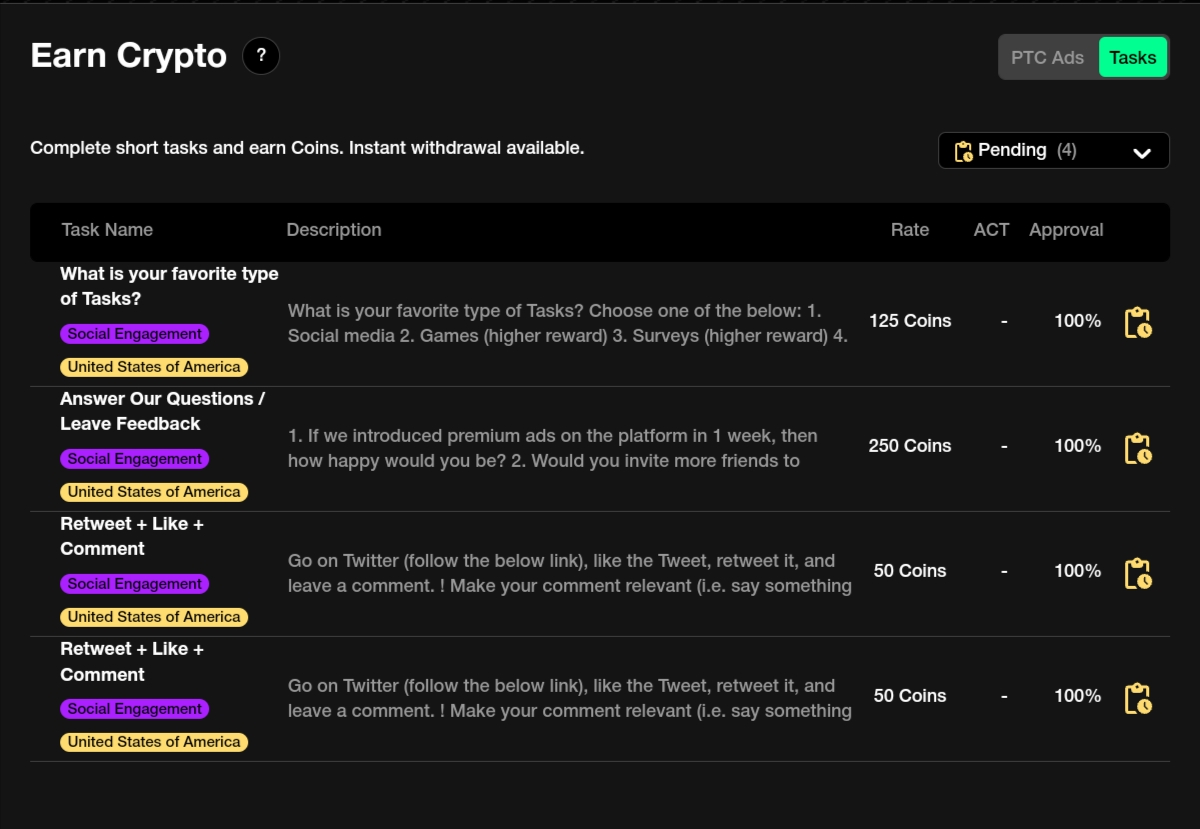Click United States of America tag on feedback task
The width and height of the screenshot is (1200, 829).
(x=154, y=492)
